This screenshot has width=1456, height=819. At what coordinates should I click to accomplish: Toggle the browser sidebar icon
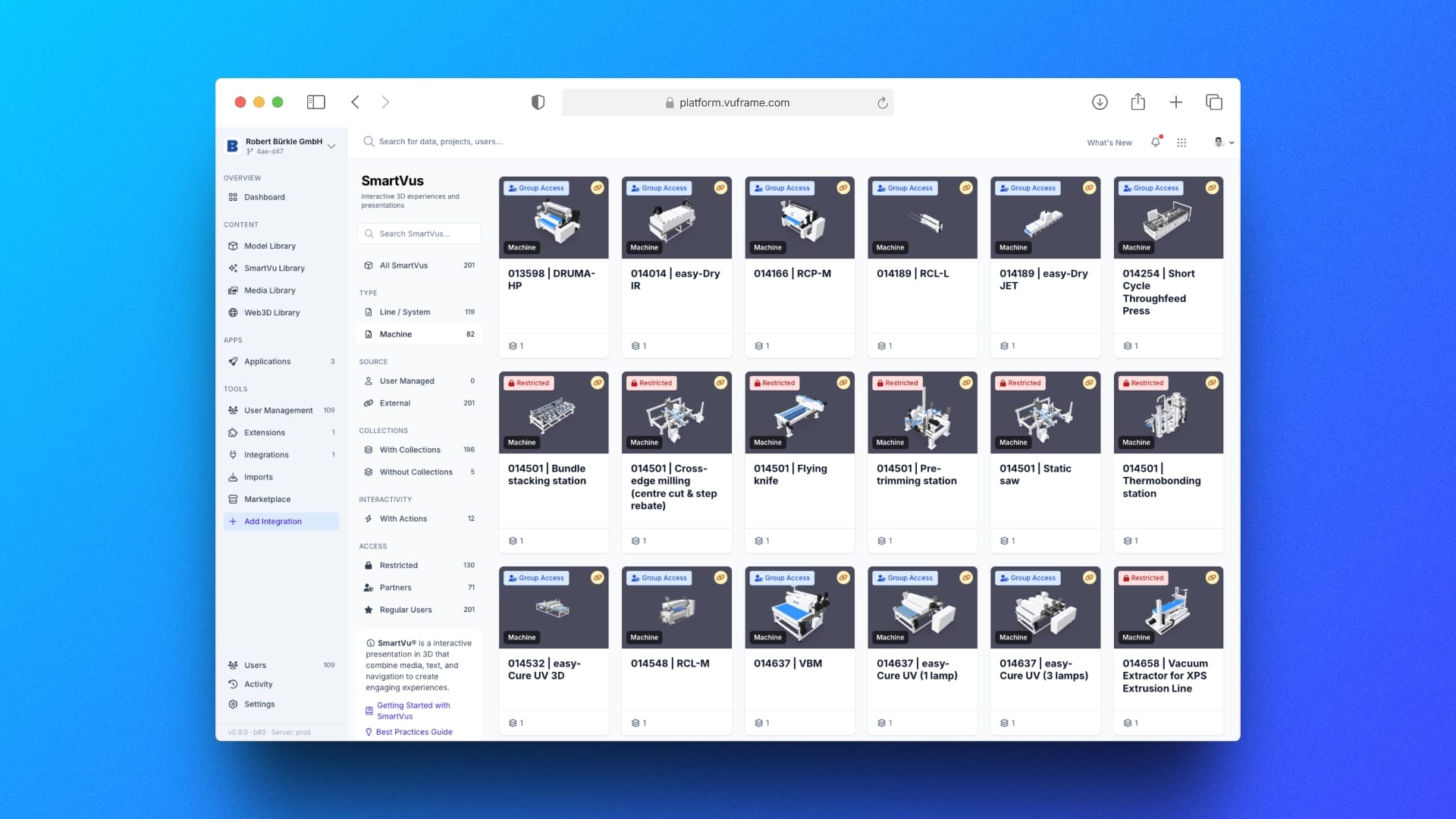point(315,102)
